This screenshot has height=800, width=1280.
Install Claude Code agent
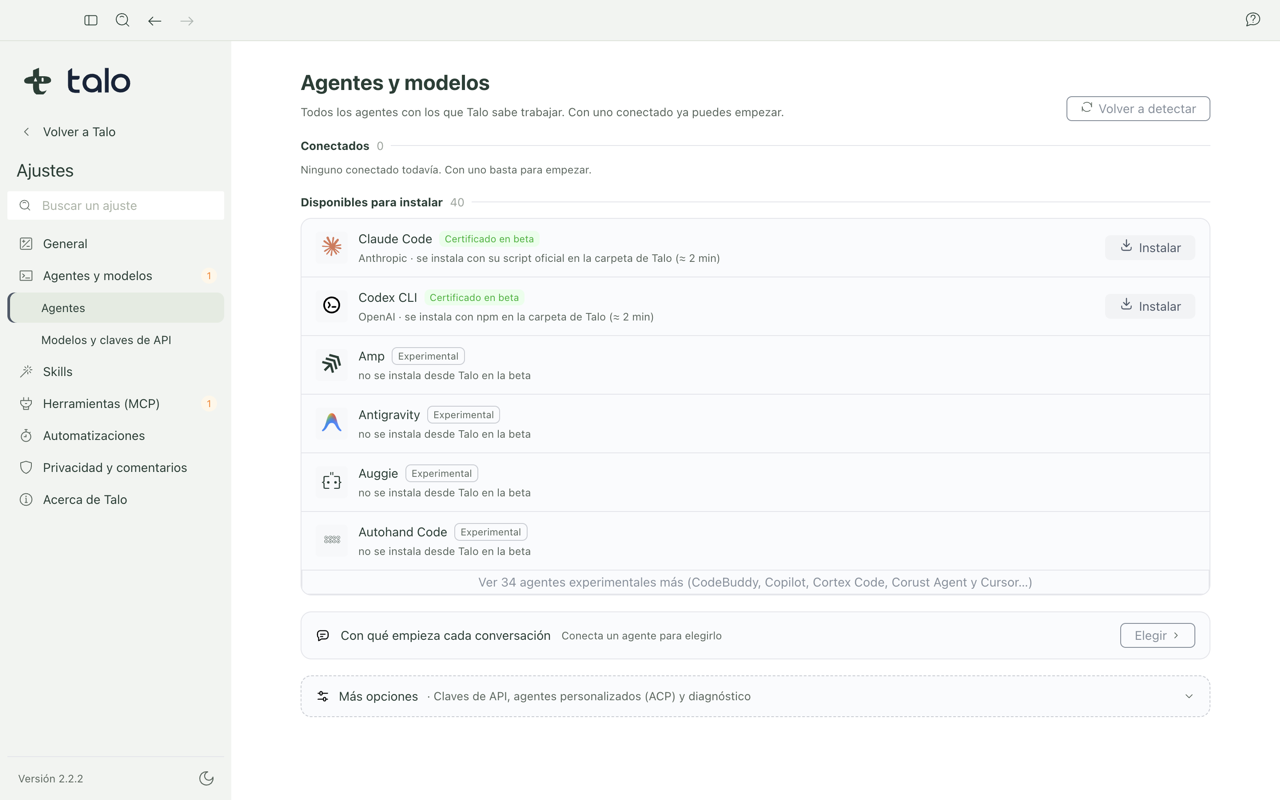pos(1150,247)
